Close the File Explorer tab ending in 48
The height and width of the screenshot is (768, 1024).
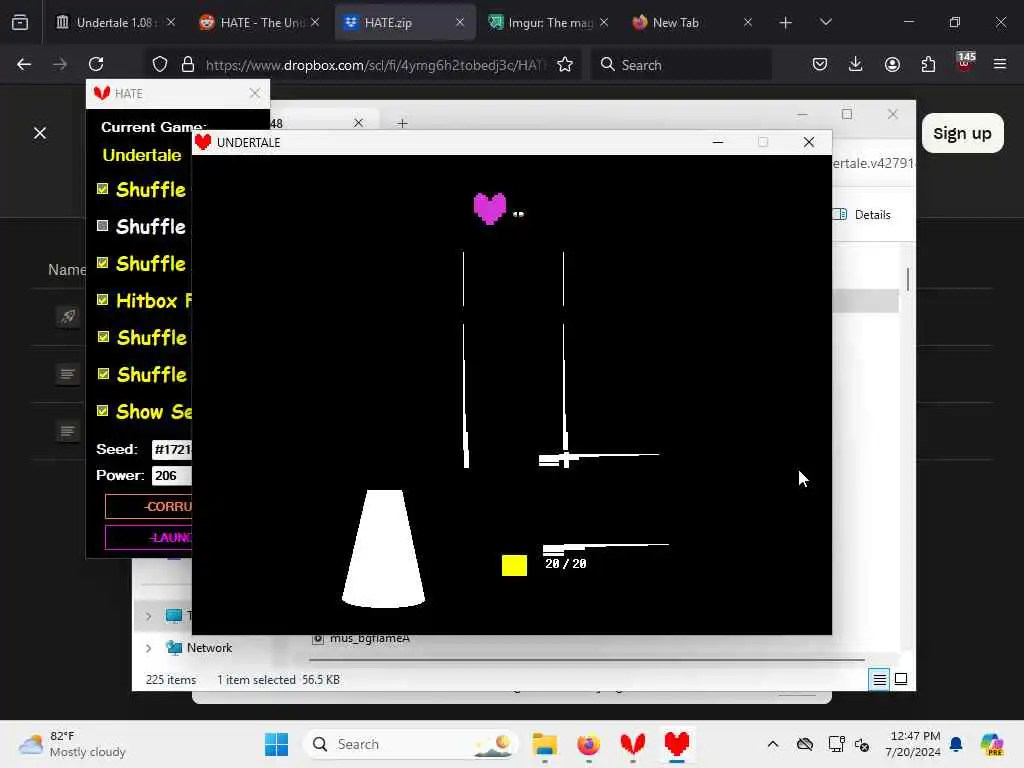point(358,123)
